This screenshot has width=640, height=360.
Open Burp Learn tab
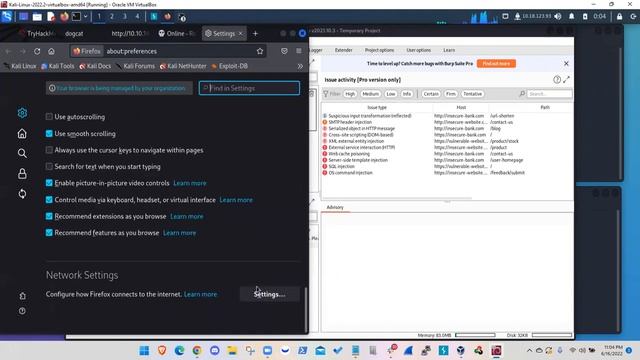(x=449, y=50)
